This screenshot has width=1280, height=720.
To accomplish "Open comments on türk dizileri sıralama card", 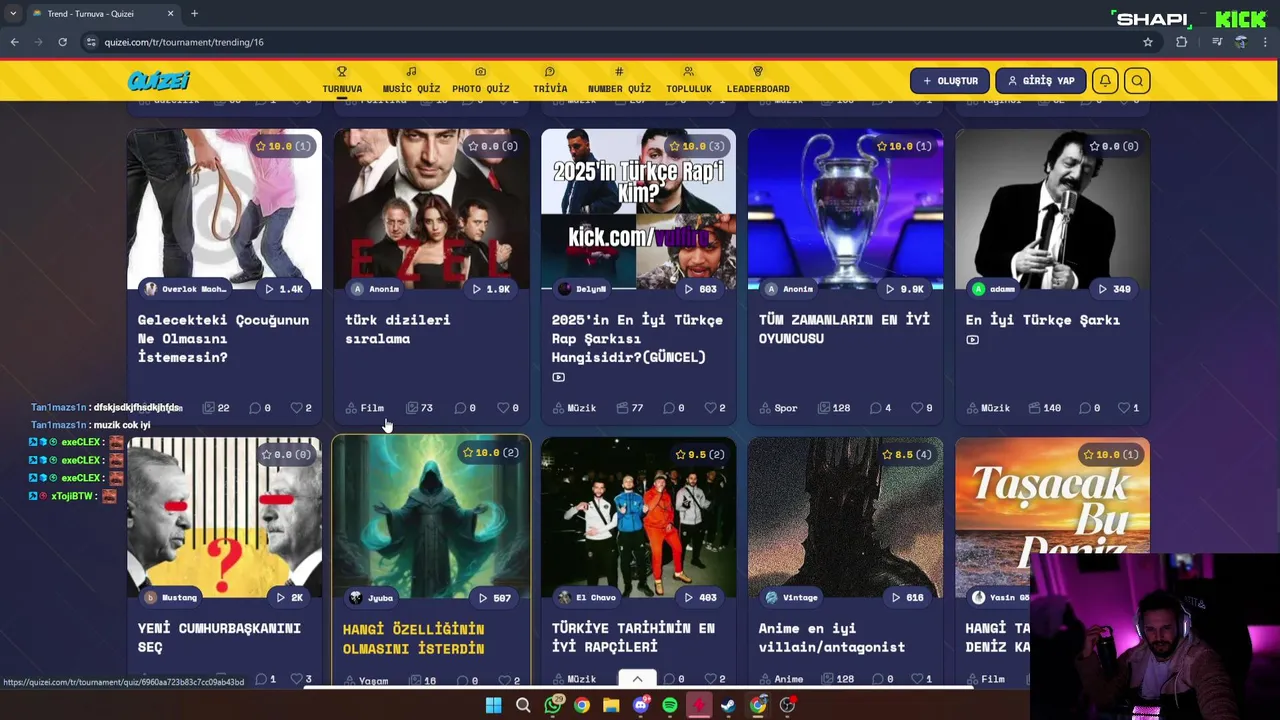I will click(x=465, y=408).
